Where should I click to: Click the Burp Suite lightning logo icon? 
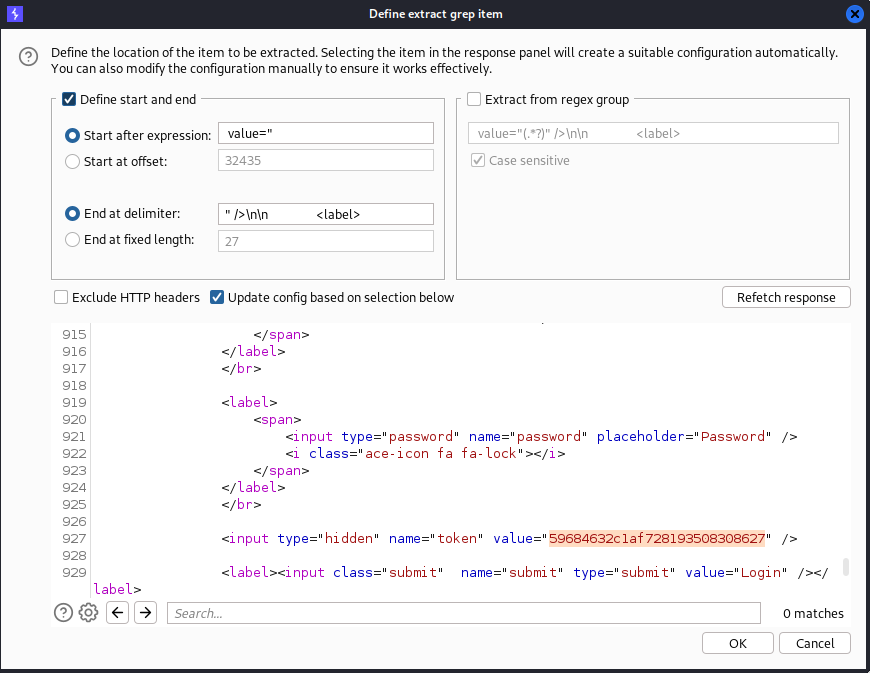pyautogui.click(x=15, y=14)
